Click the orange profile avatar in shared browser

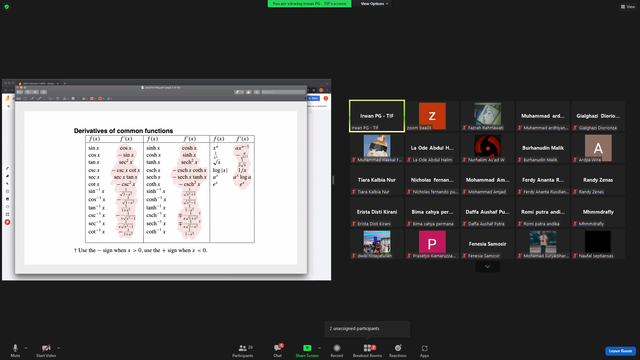(x=326, y=98)
